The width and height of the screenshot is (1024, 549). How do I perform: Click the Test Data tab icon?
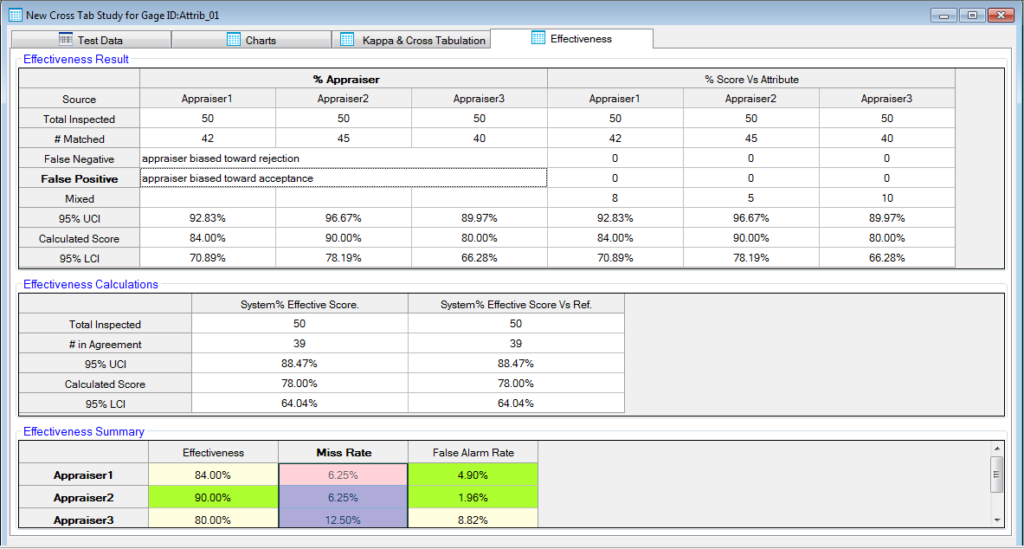[66, 40]
